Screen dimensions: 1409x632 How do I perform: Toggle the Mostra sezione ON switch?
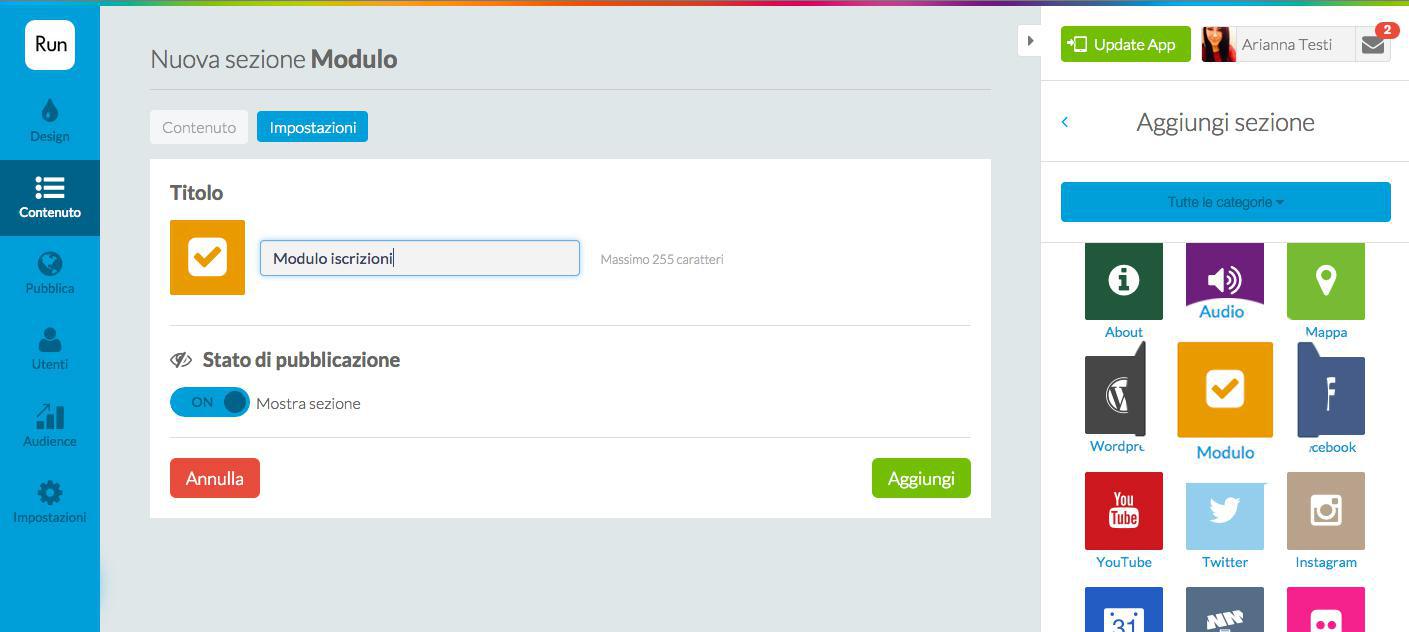click(x=210, y=402)
